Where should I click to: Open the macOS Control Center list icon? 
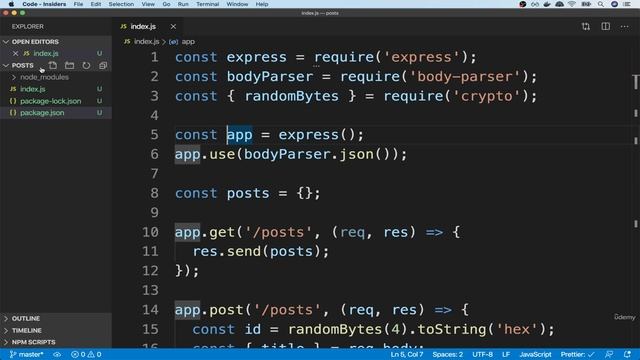pos(627,4)
